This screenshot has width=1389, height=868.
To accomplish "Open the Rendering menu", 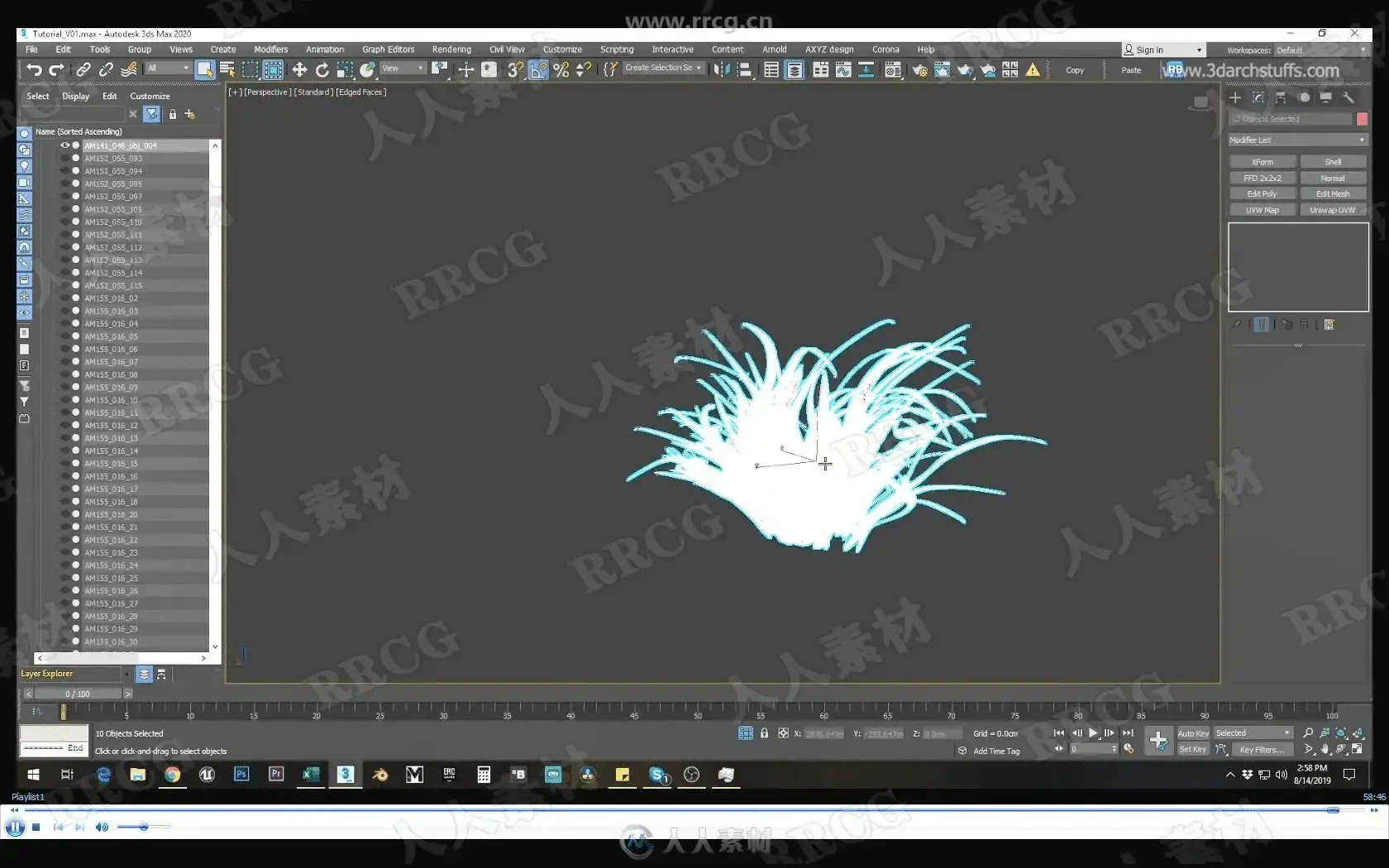I will 451,50.
